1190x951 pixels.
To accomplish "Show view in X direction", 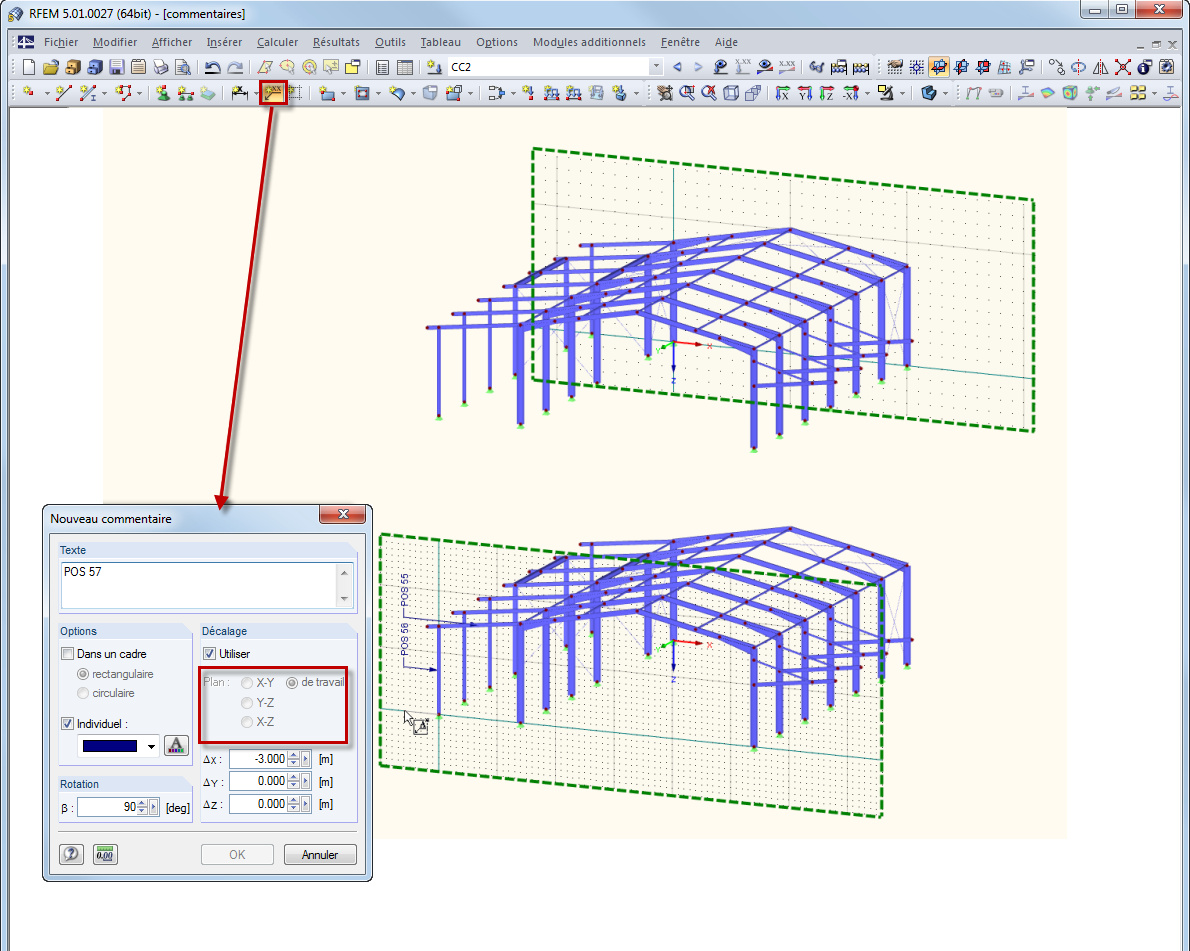I will pyautogui.click(x=782, y=93).
